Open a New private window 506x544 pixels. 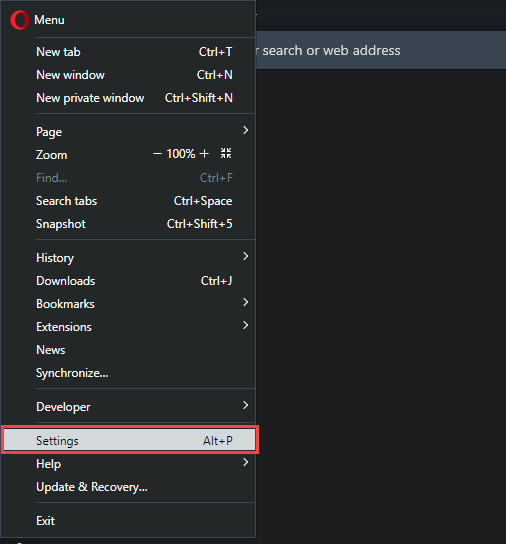pyautogui.click(x=129, y=98)
